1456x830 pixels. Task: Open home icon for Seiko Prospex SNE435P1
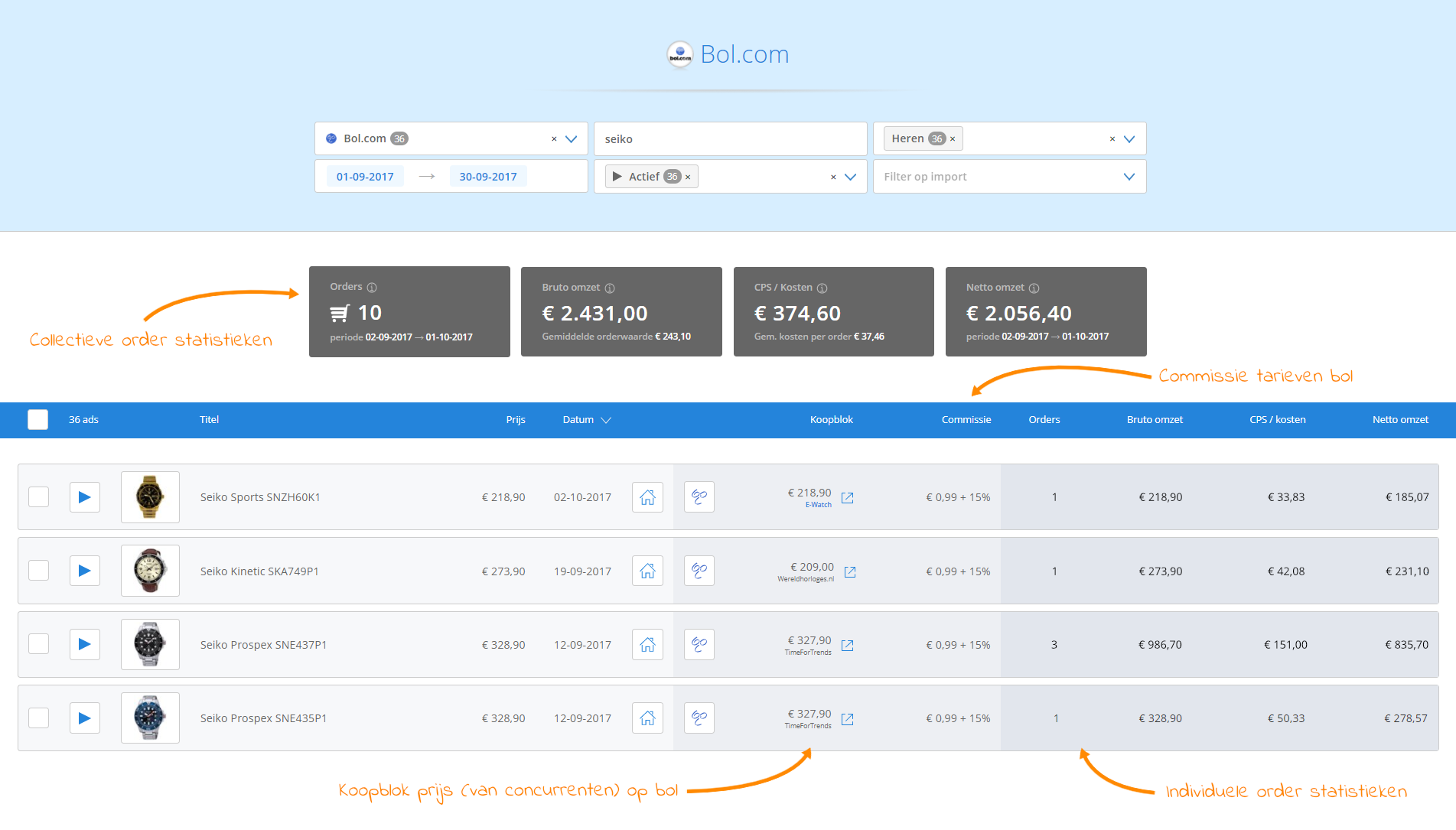(647, 718)
